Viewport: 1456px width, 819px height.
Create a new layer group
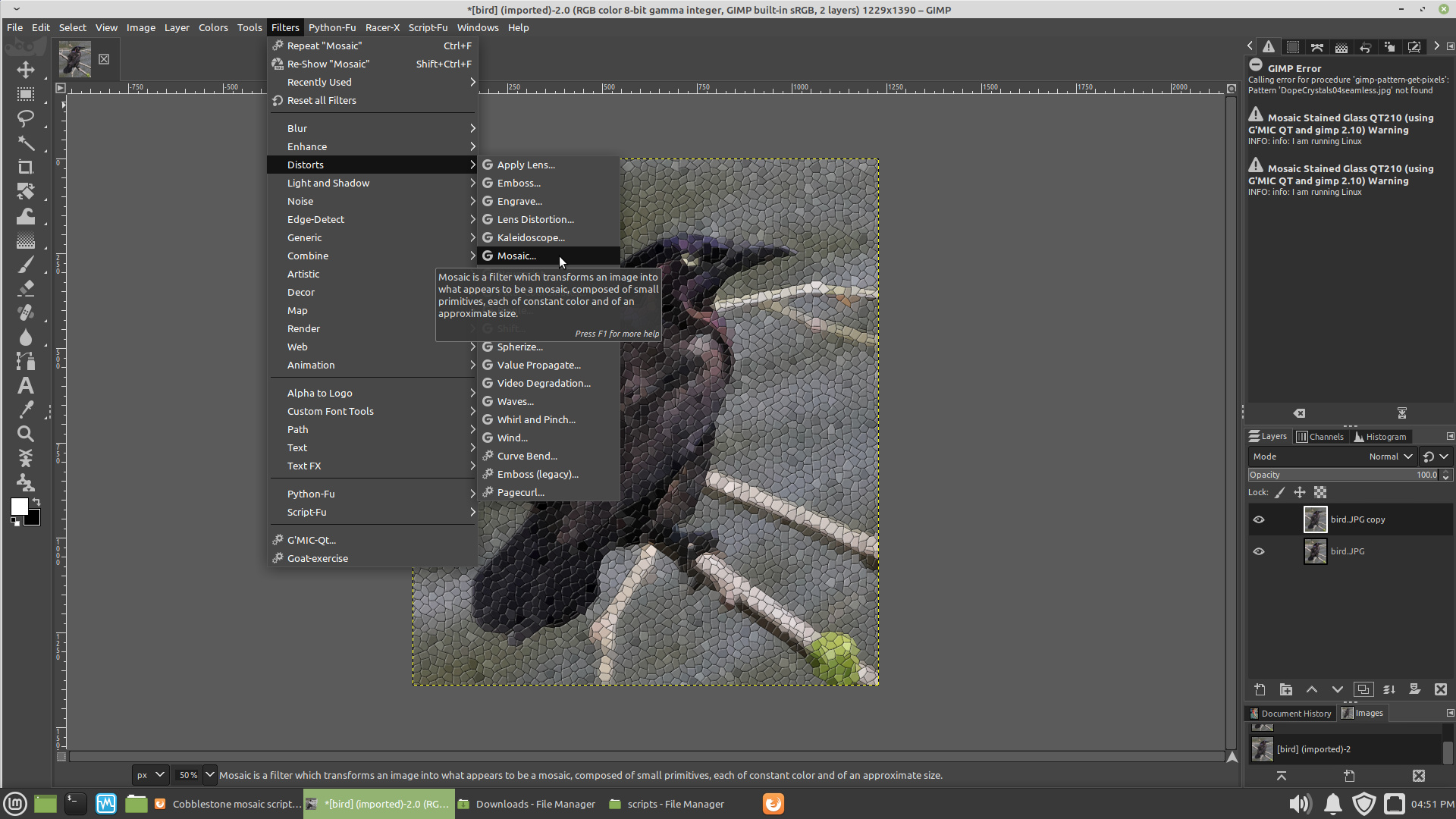coord(1286,689)
